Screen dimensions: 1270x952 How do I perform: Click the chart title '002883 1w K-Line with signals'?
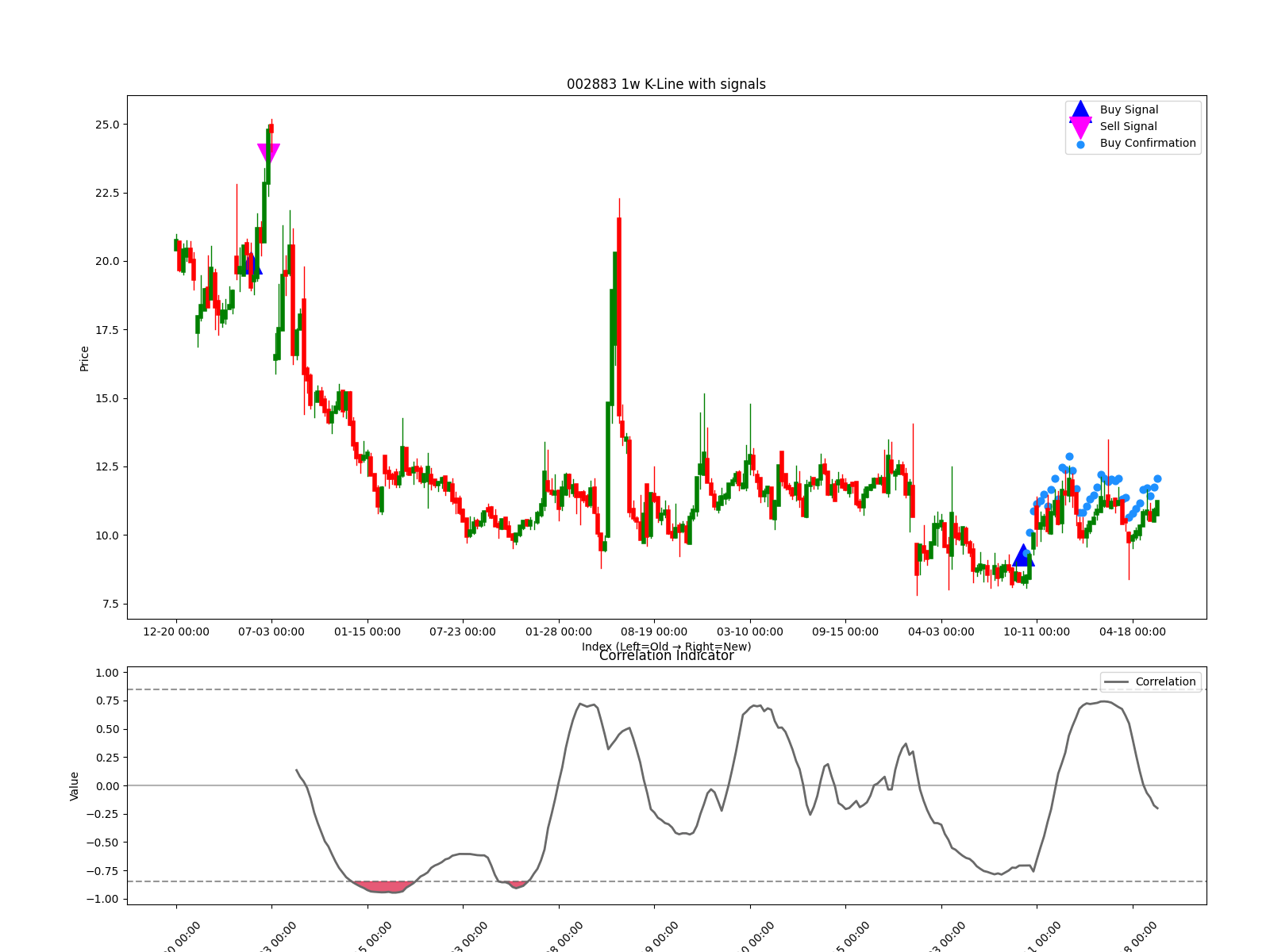point(666,84)
